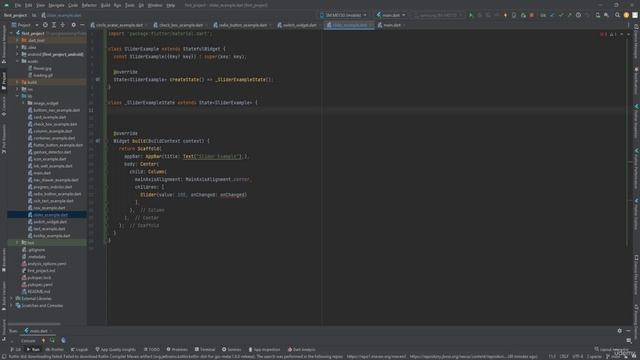Expand Scratches and Consoles node

click(12, 305)
